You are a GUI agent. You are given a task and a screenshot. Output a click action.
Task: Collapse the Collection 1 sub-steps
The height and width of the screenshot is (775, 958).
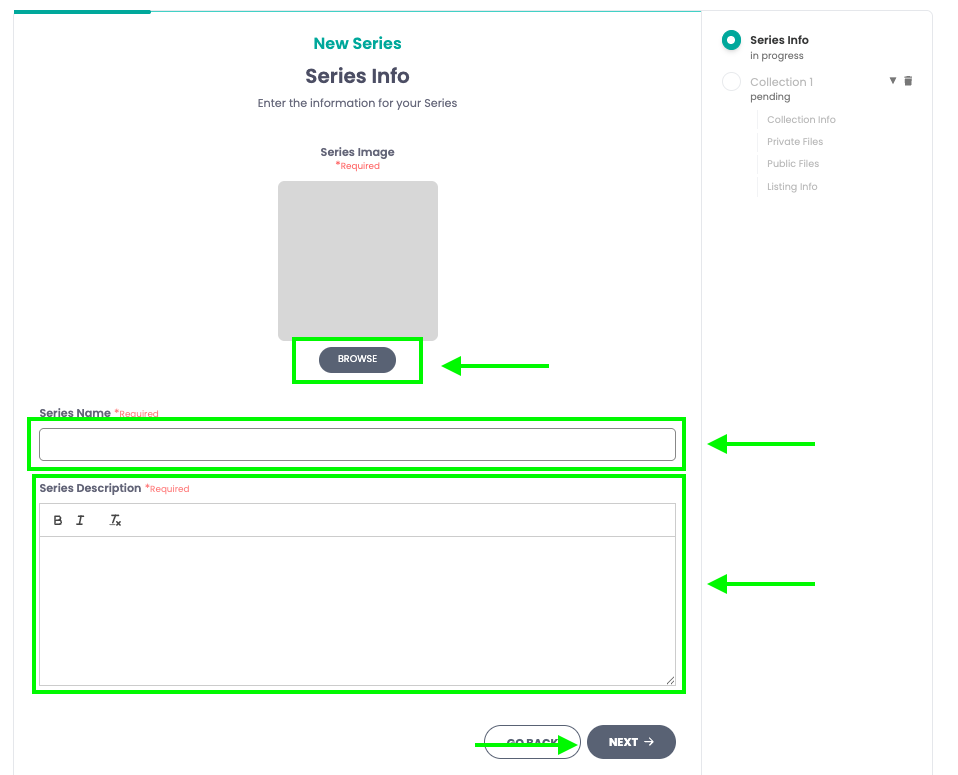pyautogui.click(x=893, y=81)
